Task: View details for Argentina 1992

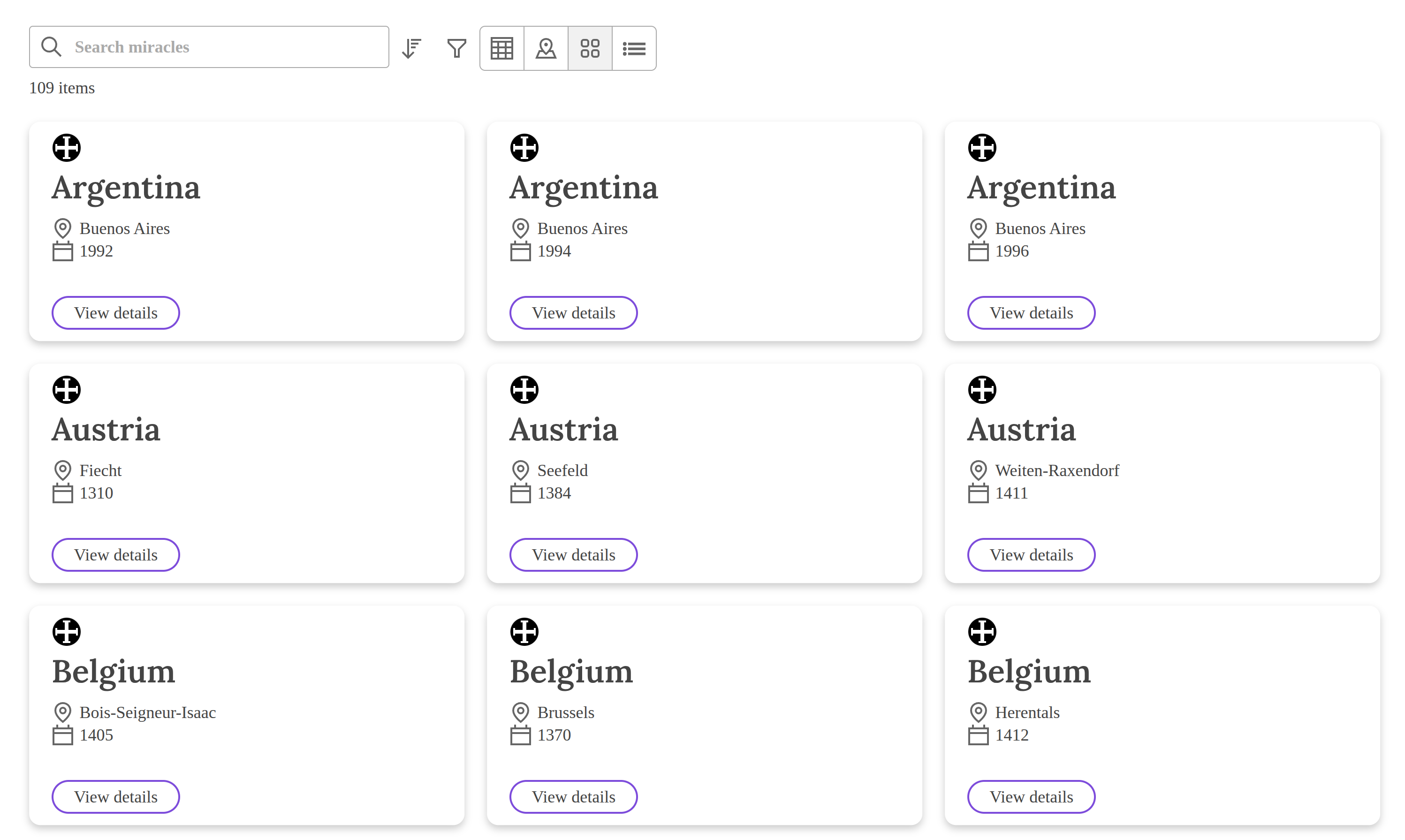Action: click(116, 312)
